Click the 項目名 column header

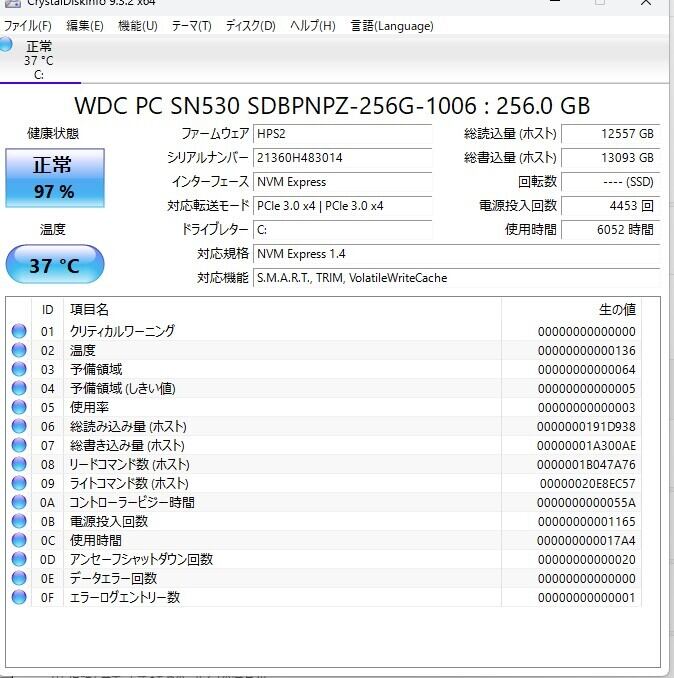click(x=282, y=310)
